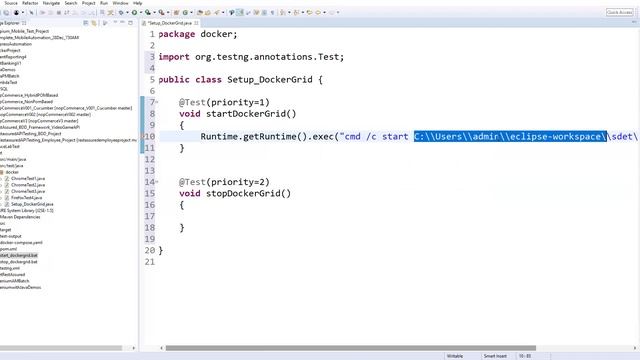The width and height of the screenshot is (640, 360).
Task: Click the Search flashlight toolbar icon
Action: pyautogui.click(x=217, y=13)
